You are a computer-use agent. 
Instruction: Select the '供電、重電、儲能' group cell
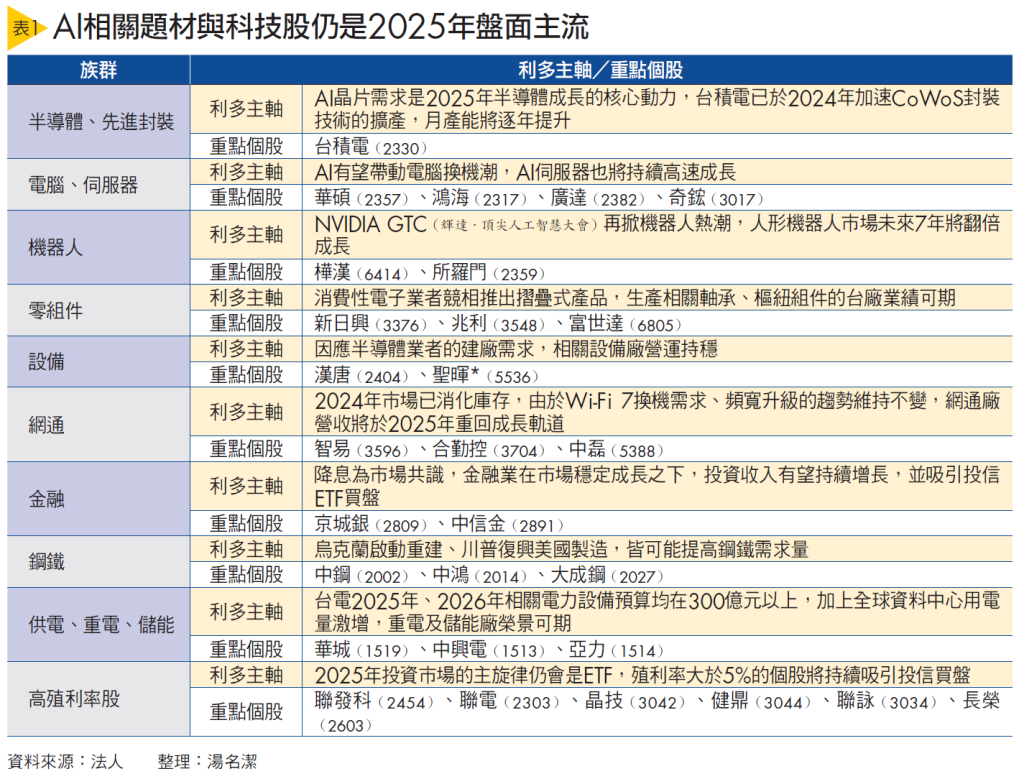point(99,625)
